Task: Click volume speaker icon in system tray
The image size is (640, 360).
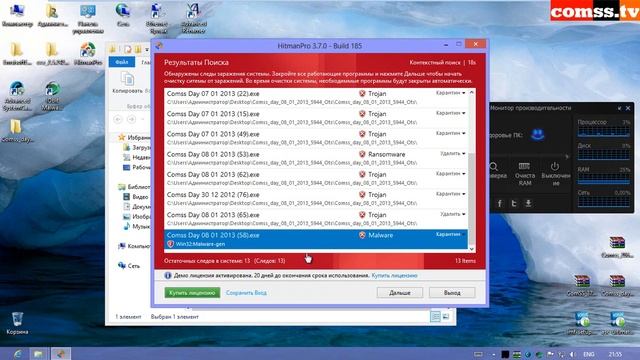Action: [573, 354]
